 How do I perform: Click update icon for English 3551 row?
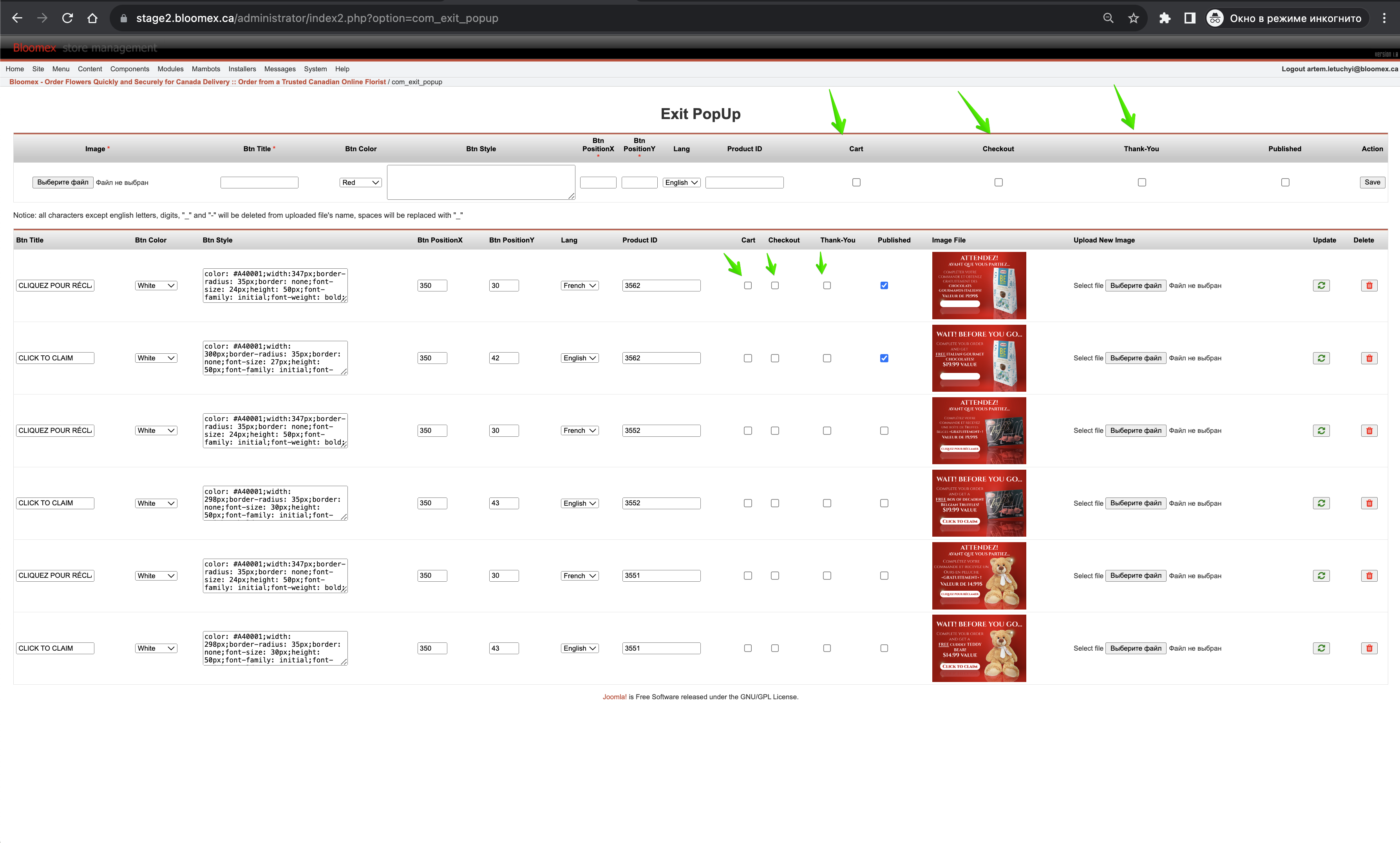tap(1321, 648)
